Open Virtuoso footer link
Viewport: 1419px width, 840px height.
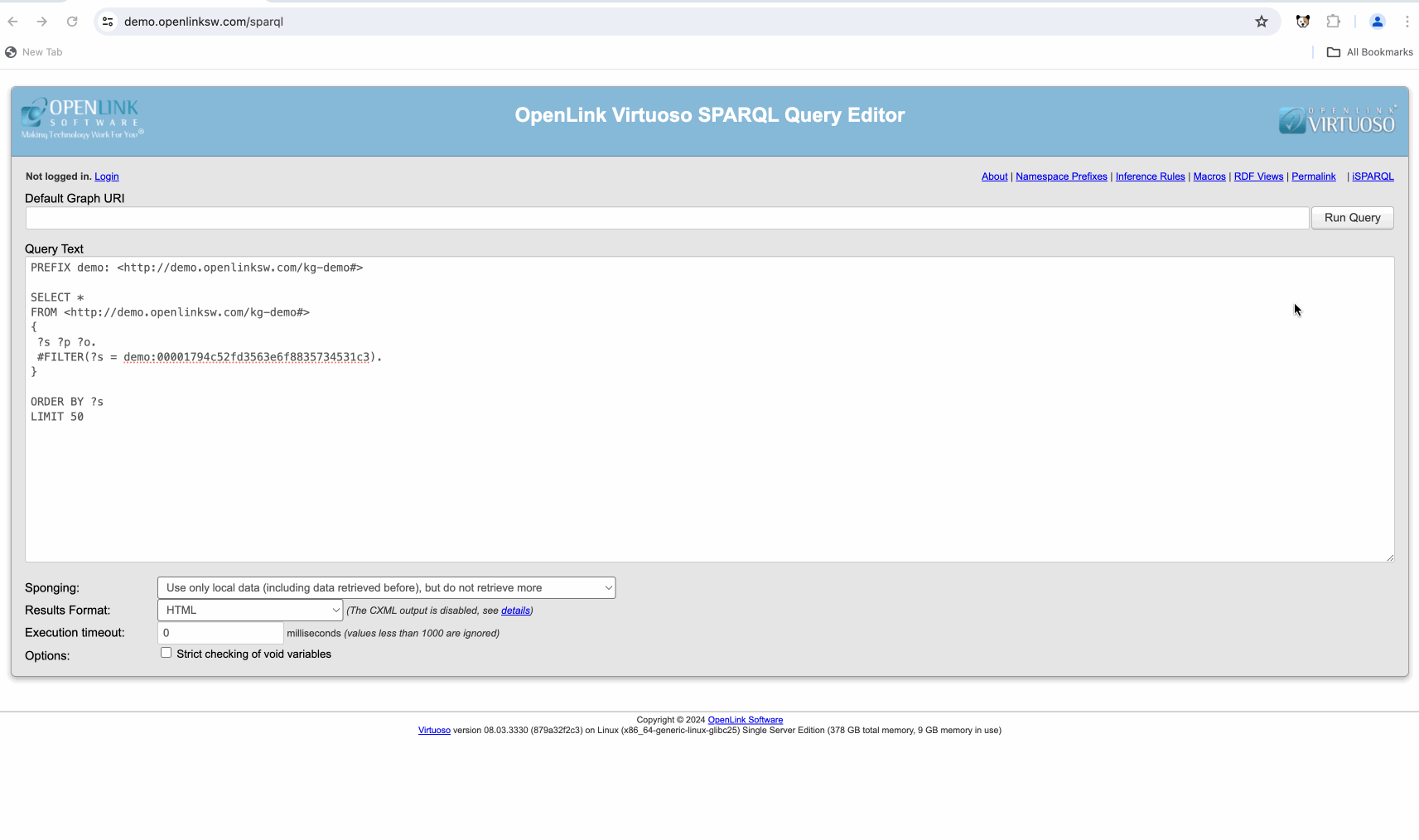(x=434, y=731)
